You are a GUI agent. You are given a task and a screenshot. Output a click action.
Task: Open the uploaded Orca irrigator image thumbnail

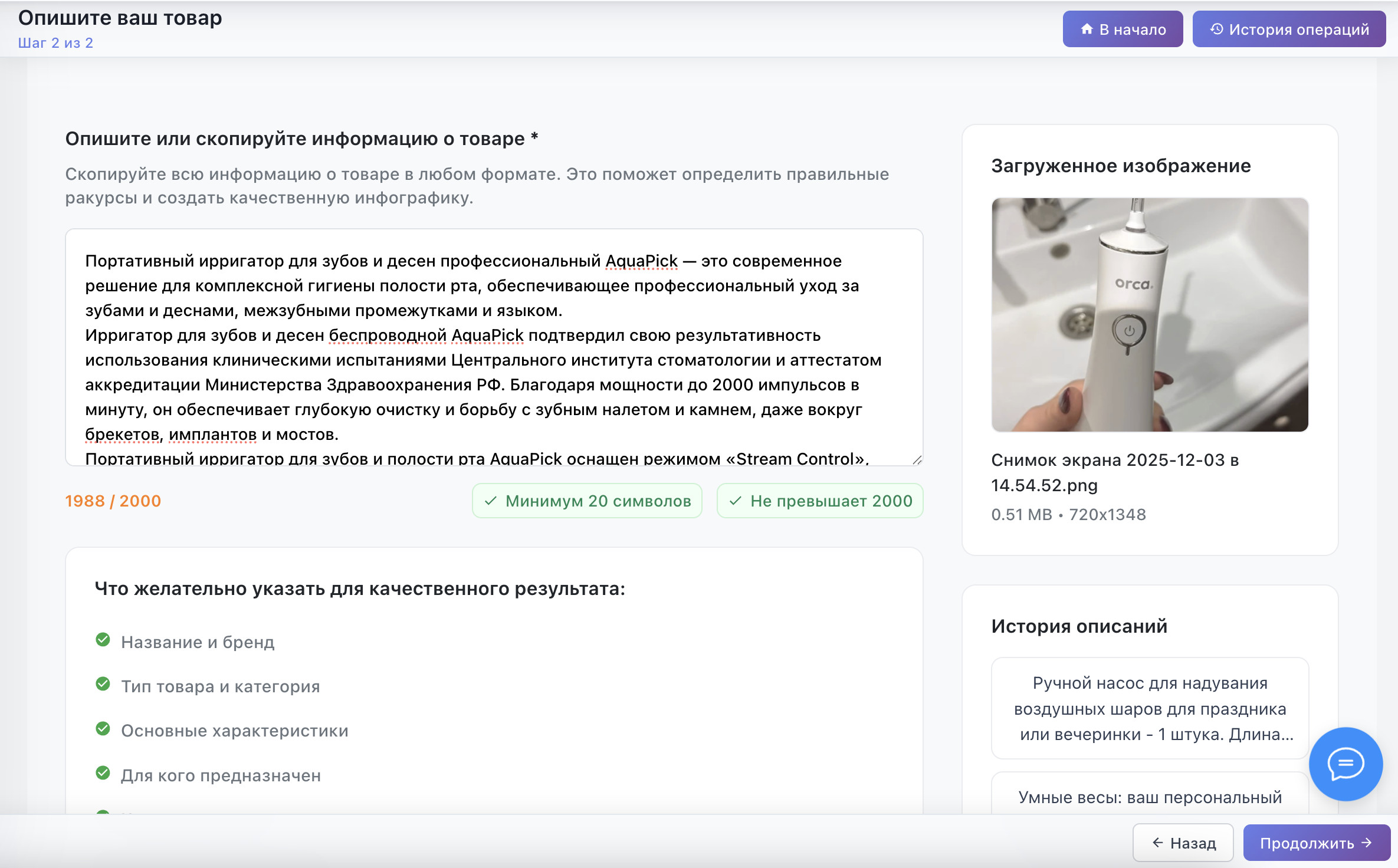pyautogui.click(x=1150, y=314)
